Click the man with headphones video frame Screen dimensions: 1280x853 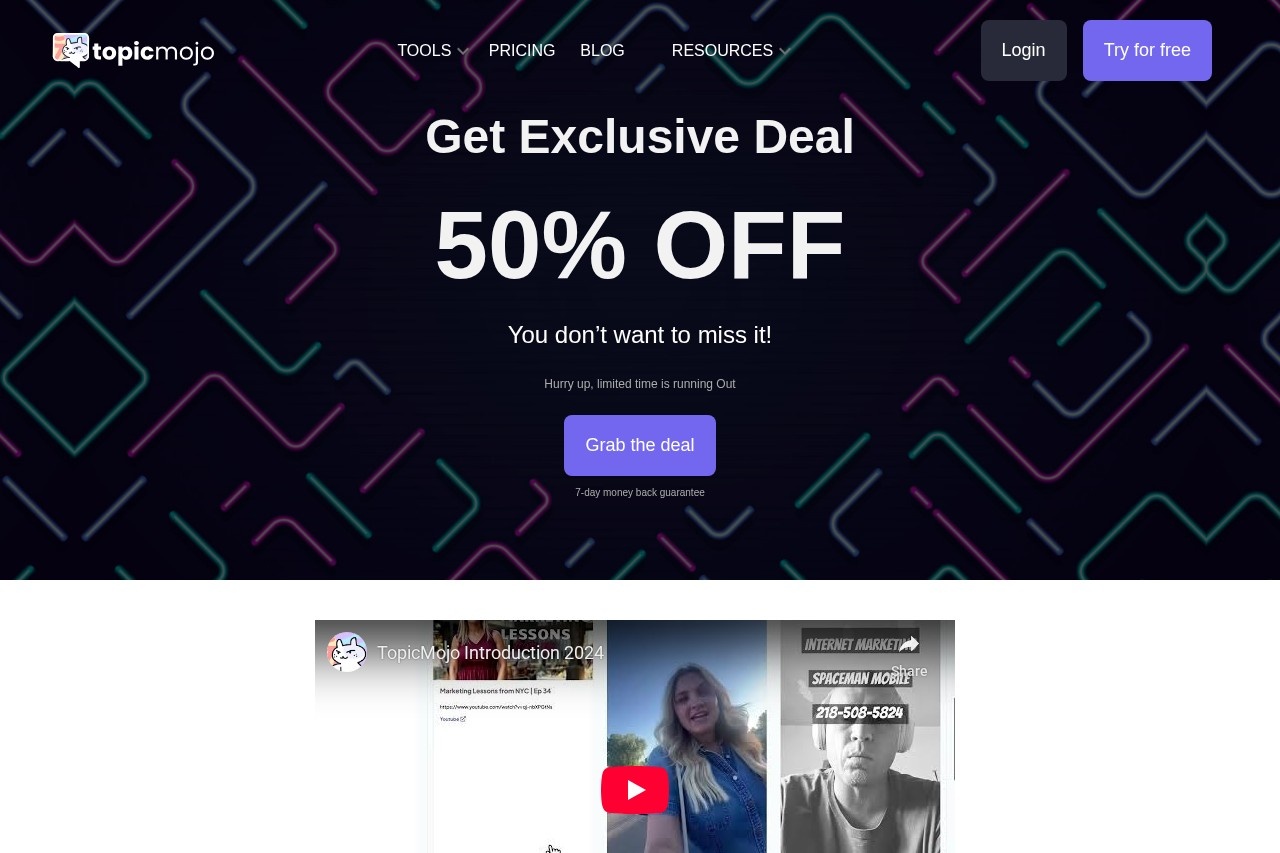click(861, 736)
